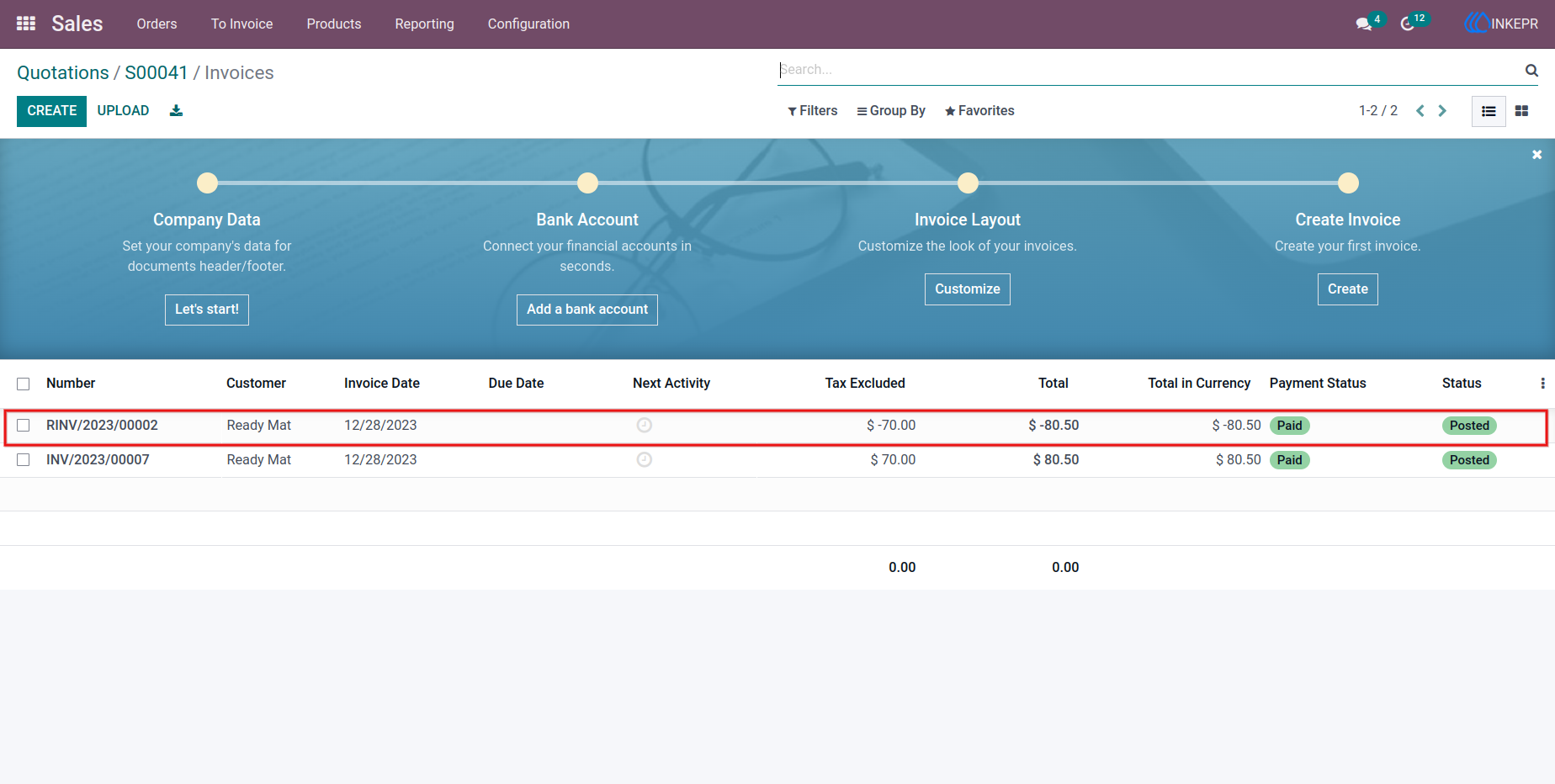The height and width of the screenshot is (784, 1555).
Task: Open the conversations messages icon
Action: [x=1364, y=24]
